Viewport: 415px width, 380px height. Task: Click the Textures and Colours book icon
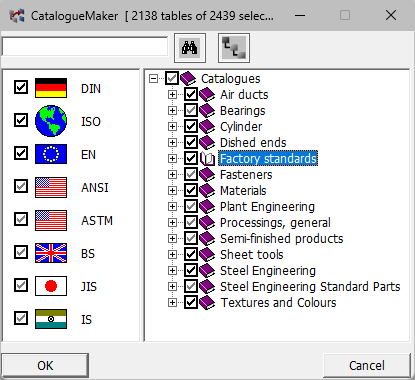click(x=207, y=303)
